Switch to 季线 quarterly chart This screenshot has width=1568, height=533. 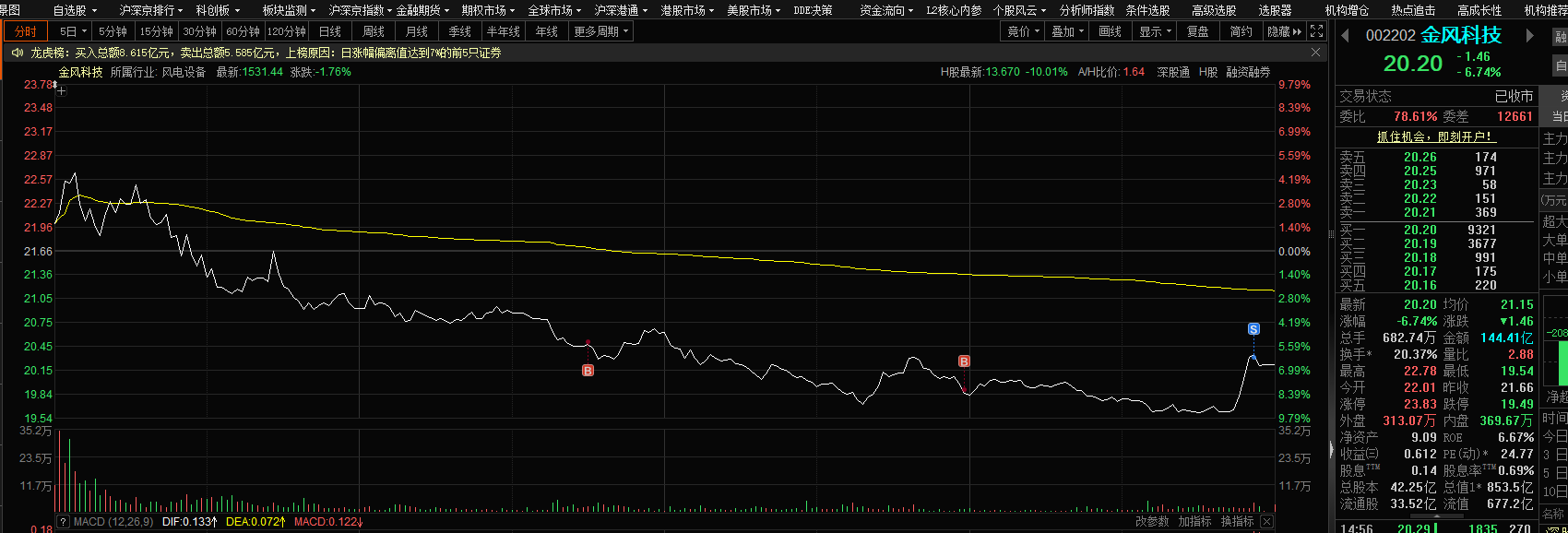coord(460,31)
